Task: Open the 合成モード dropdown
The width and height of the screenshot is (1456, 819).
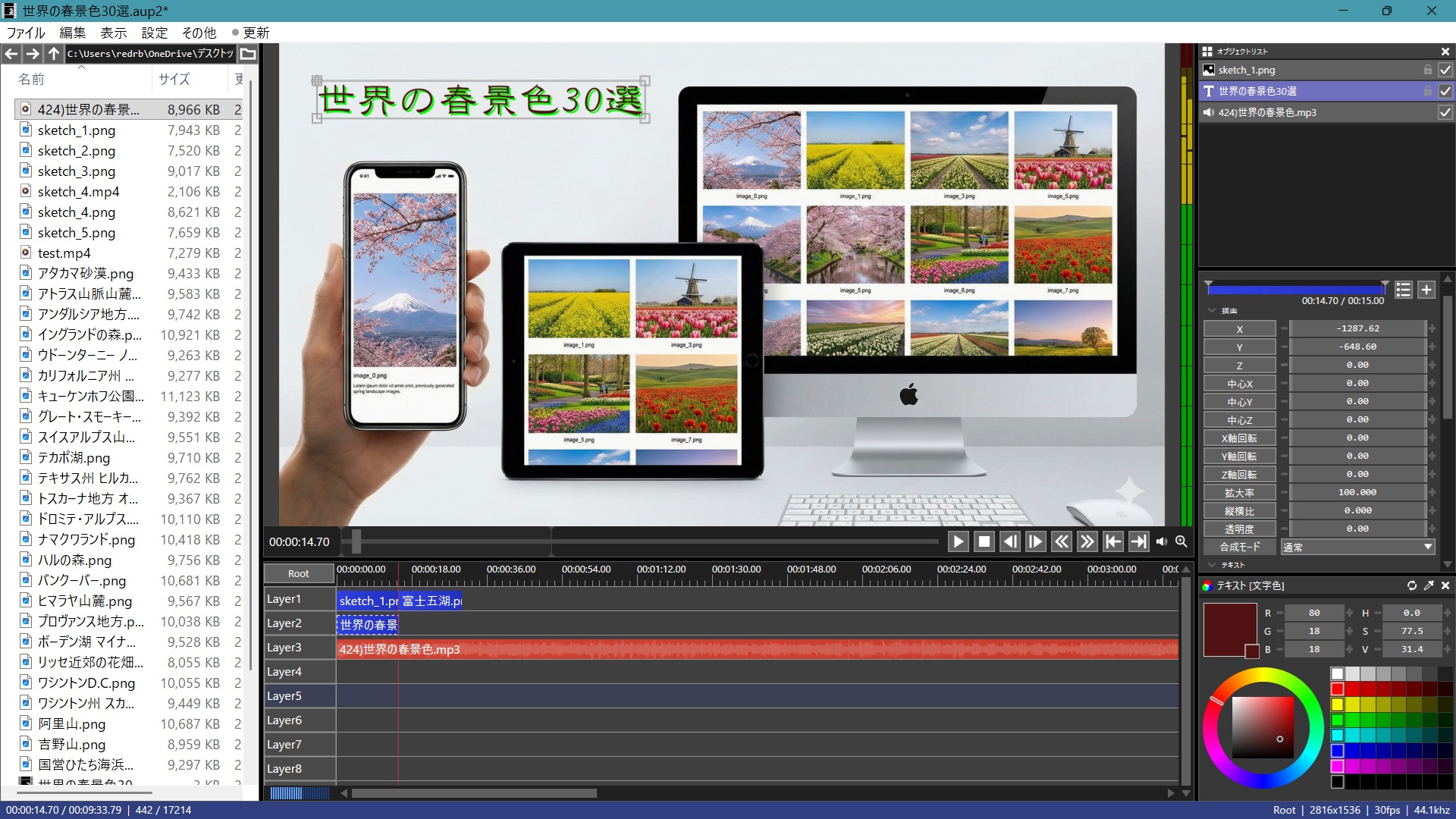Action: [1357, 547]
